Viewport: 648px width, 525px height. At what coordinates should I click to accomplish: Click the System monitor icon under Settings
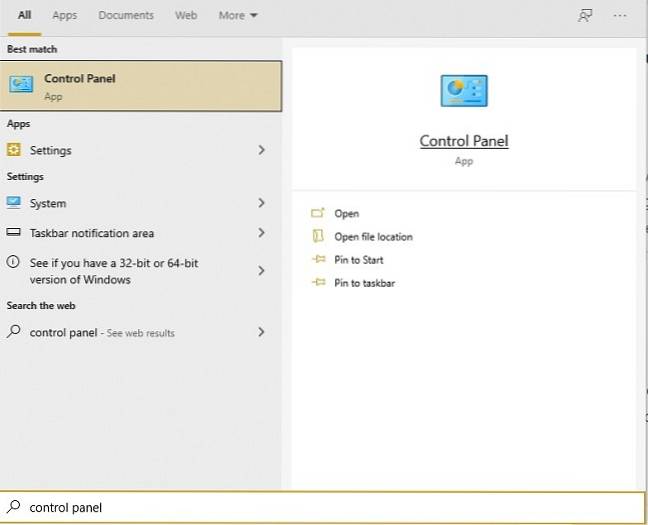[14, 203]
